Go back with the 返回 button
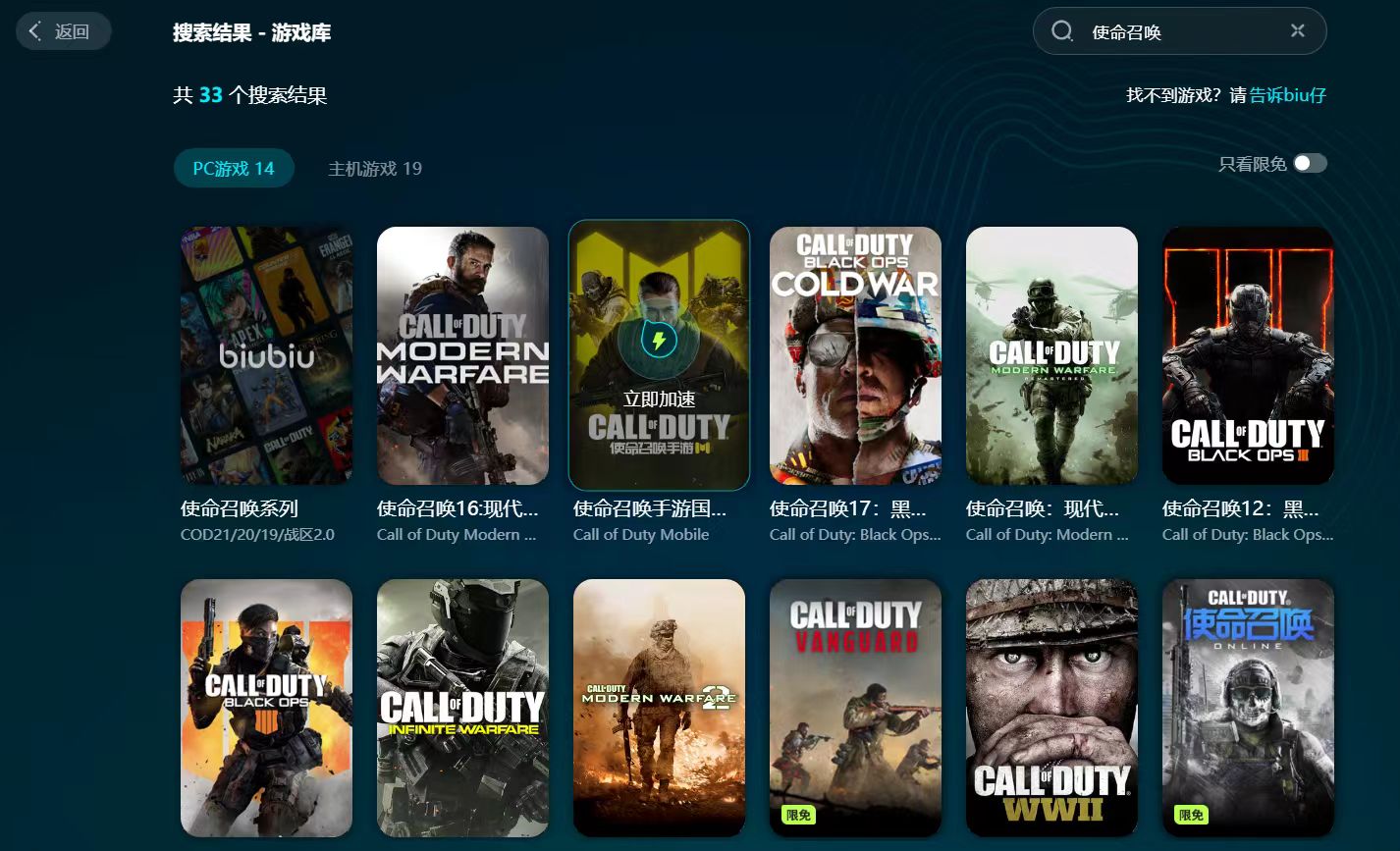This screenshot has width=1400, height=851. (x=64, y=31)
